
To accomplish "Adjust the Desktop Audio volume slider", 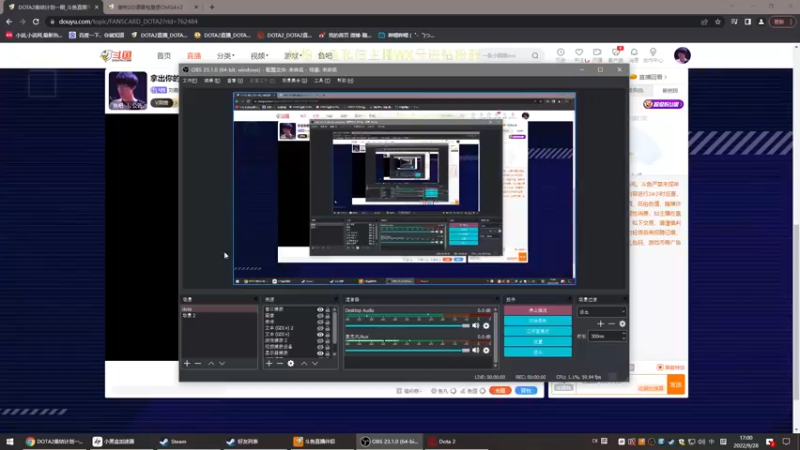I will [x=407, y=326].
